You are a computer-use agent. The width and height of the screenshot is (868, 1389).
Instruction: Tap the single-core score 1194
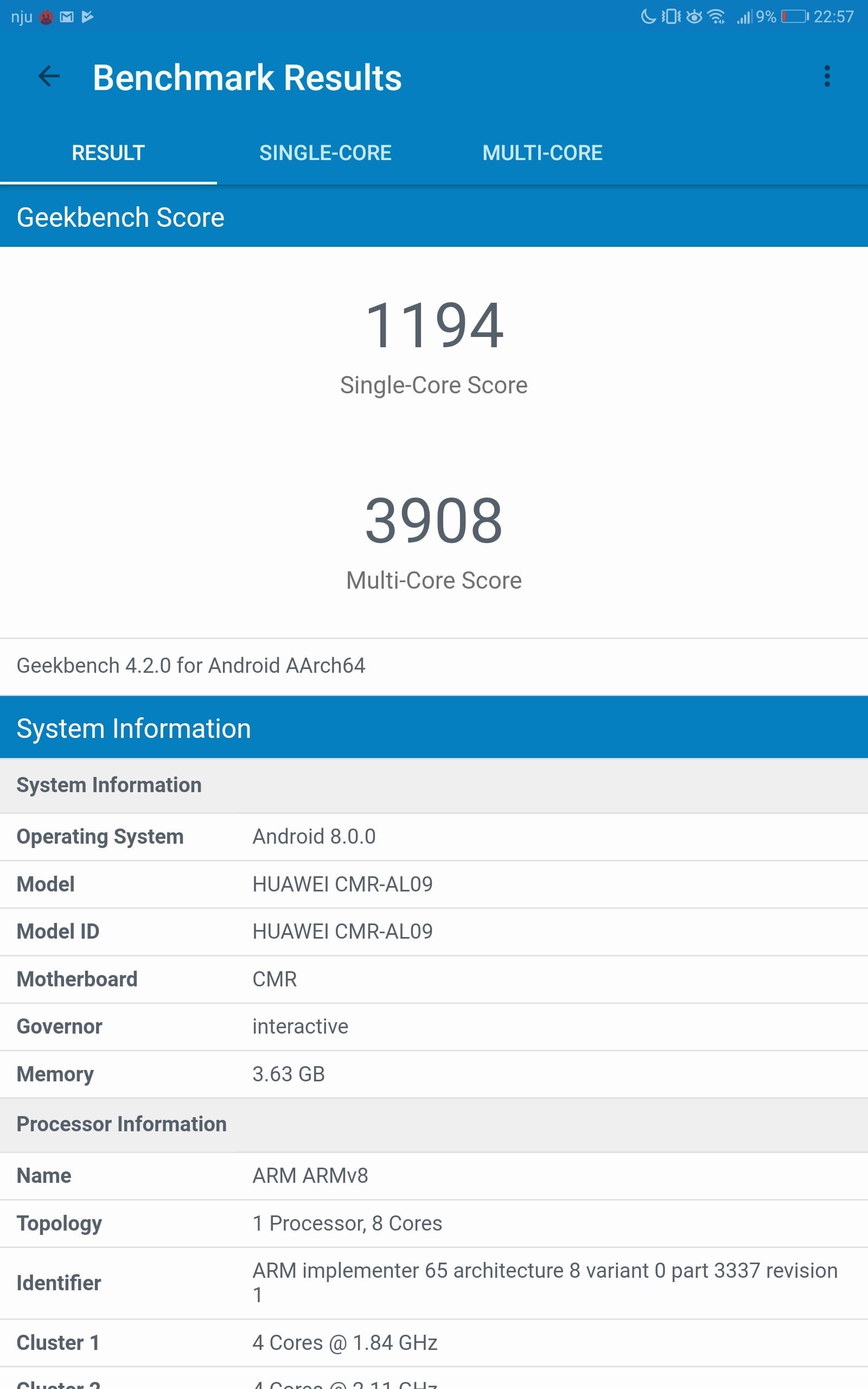point(434,326)
